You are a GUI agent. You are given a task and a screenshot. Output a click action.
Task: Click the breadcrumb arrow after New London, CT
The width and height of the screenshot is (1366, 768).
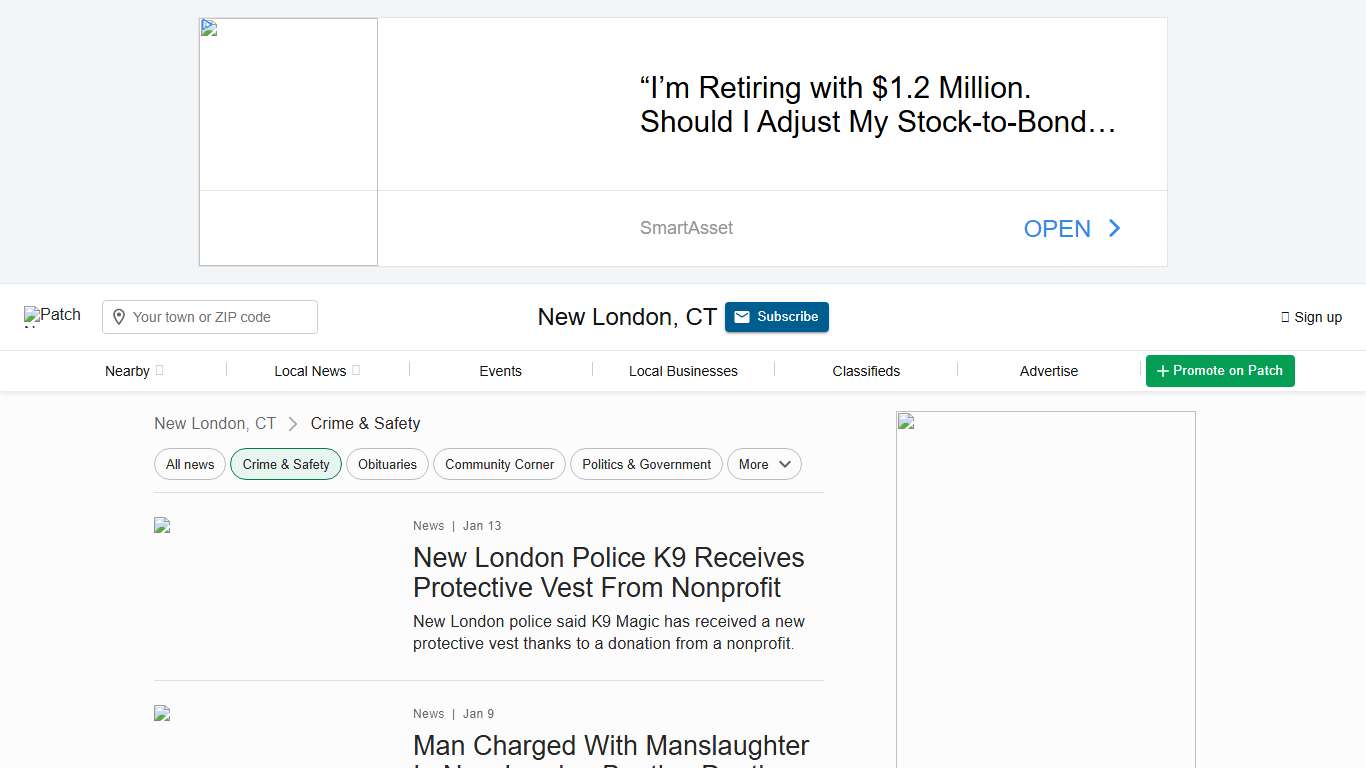[293, 424]
